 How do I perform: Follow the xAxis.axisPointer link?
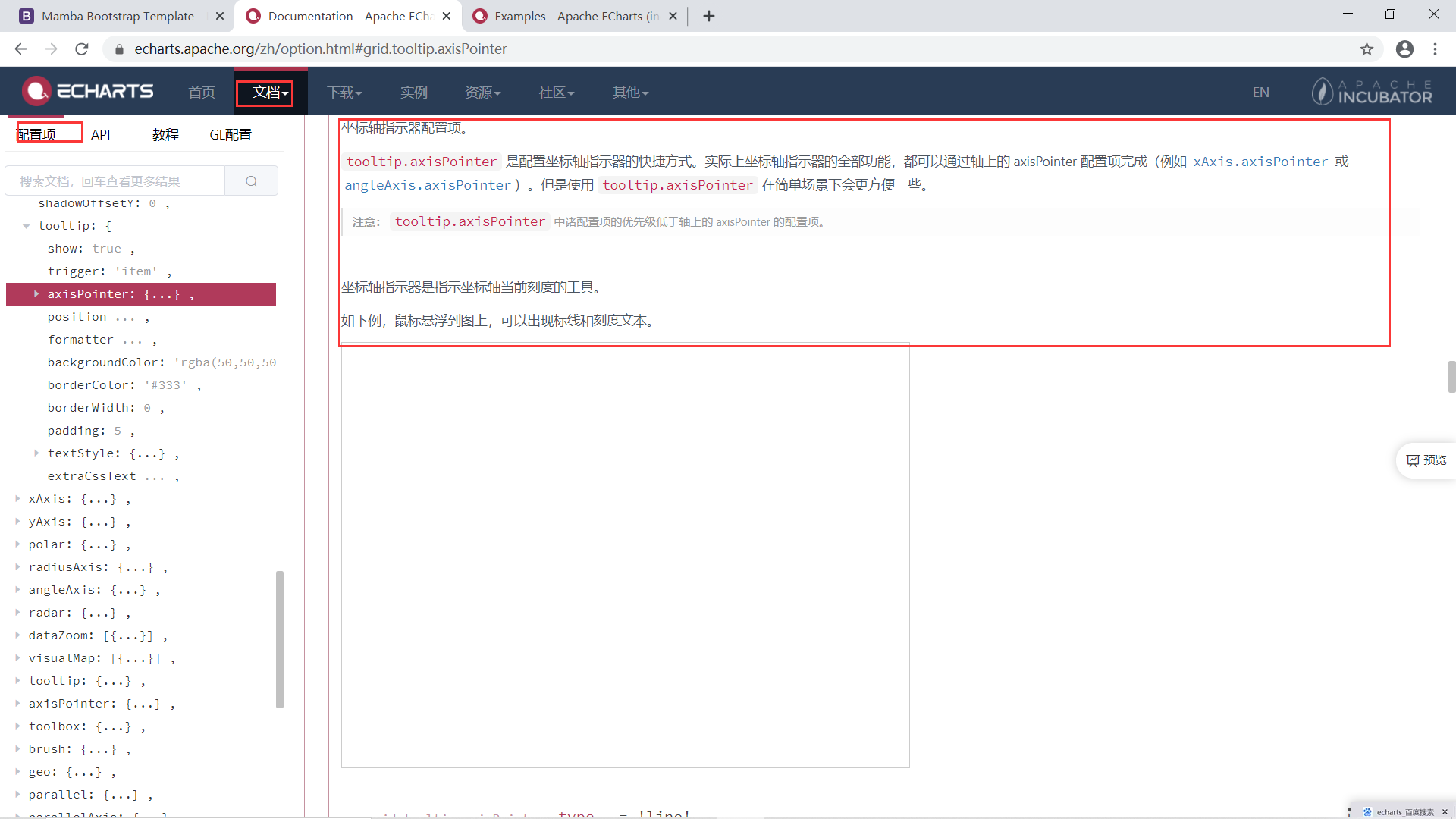pyautogui.click(x=1260, y=162)
